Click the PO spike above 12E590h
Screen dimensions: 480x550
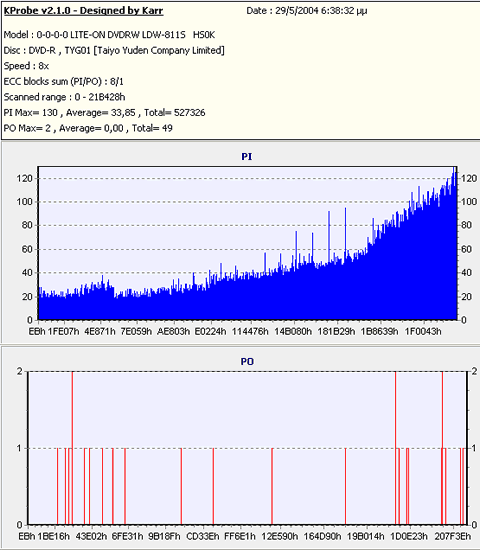tap(272, 487)
